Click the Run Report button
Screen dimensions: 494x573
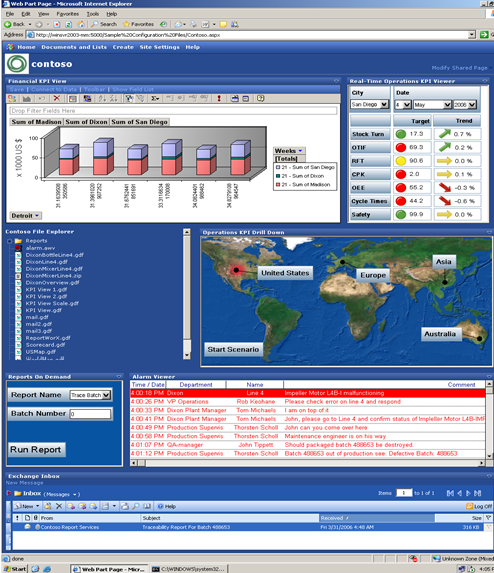point(36,449)
